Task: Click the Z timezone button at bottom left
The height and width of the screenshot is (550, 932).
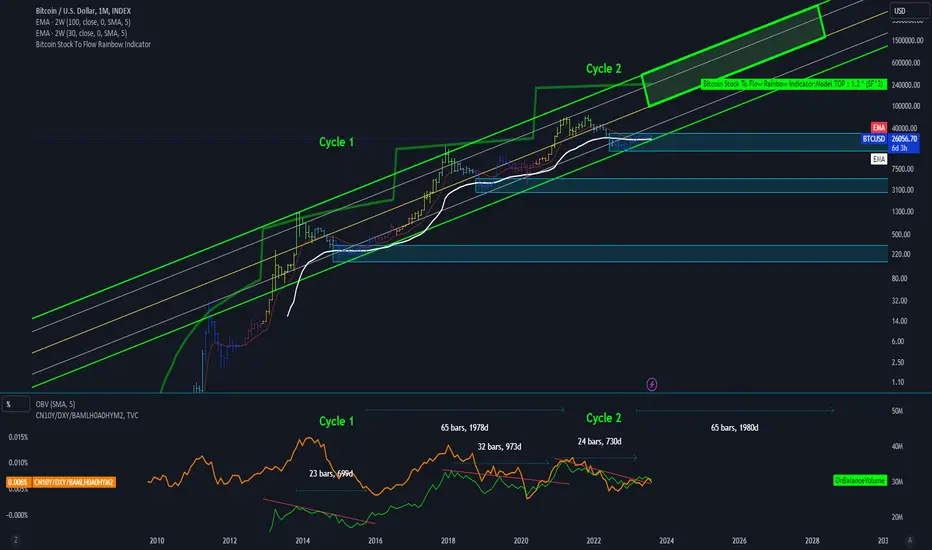Action: click(x=15, y=540)
